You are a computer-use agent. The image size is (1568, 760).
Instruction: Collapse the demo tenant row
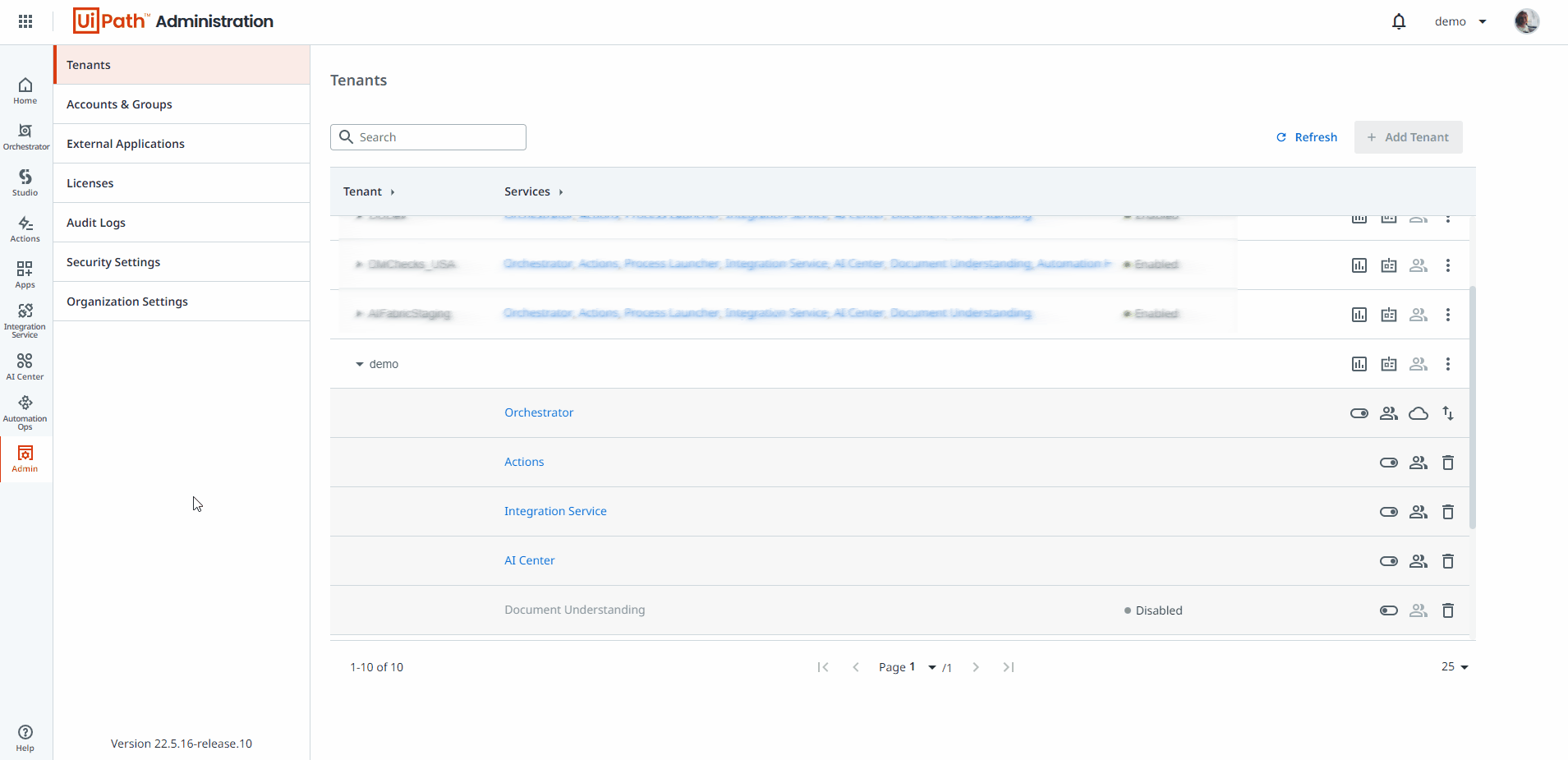pyautogui.click(x=359, y=364)
